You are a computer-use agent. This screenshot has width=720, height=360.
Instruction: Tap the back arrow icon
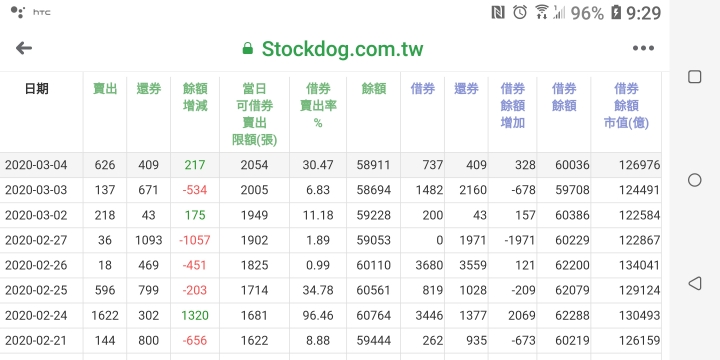coord(24,48)
